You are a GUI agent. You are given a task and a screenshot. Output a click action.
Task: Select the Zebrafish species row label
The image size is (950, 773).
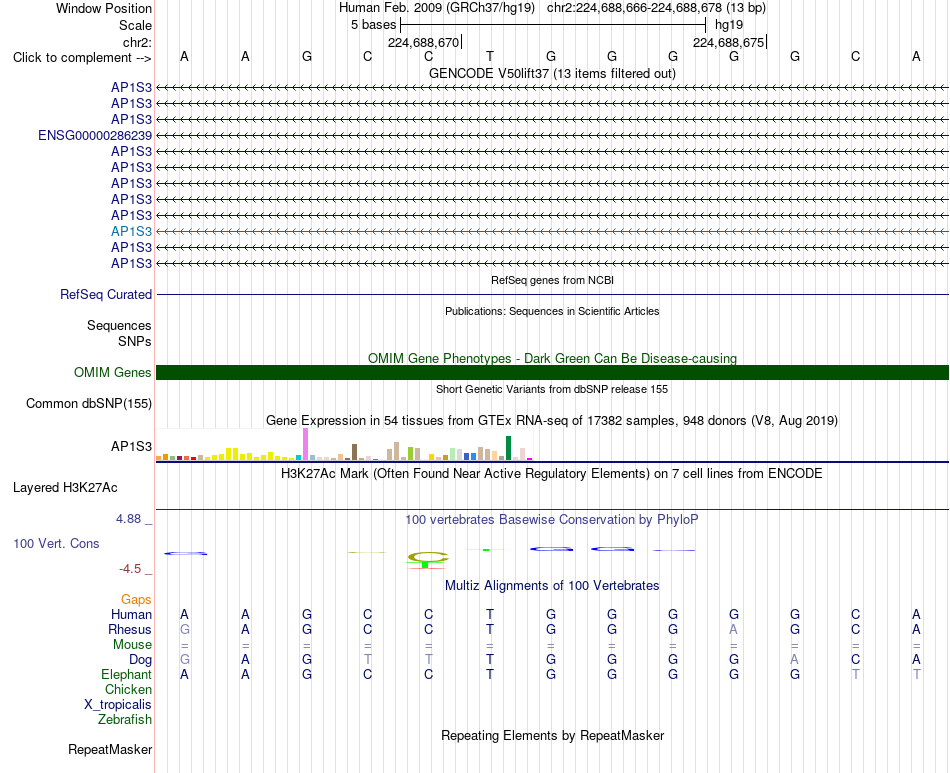(125, 720)
